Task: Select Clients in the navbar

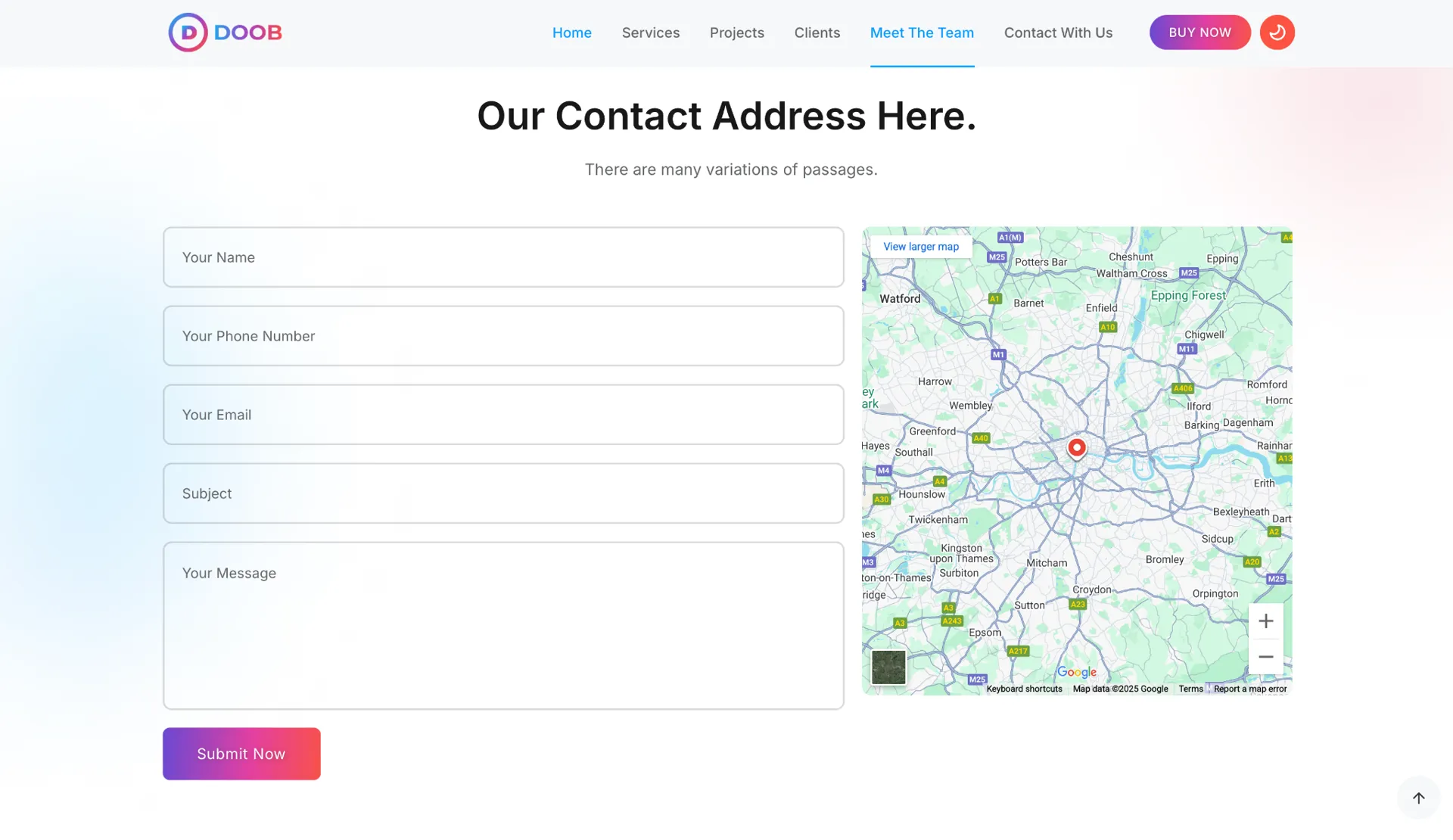Action: (x=817, y=33)
